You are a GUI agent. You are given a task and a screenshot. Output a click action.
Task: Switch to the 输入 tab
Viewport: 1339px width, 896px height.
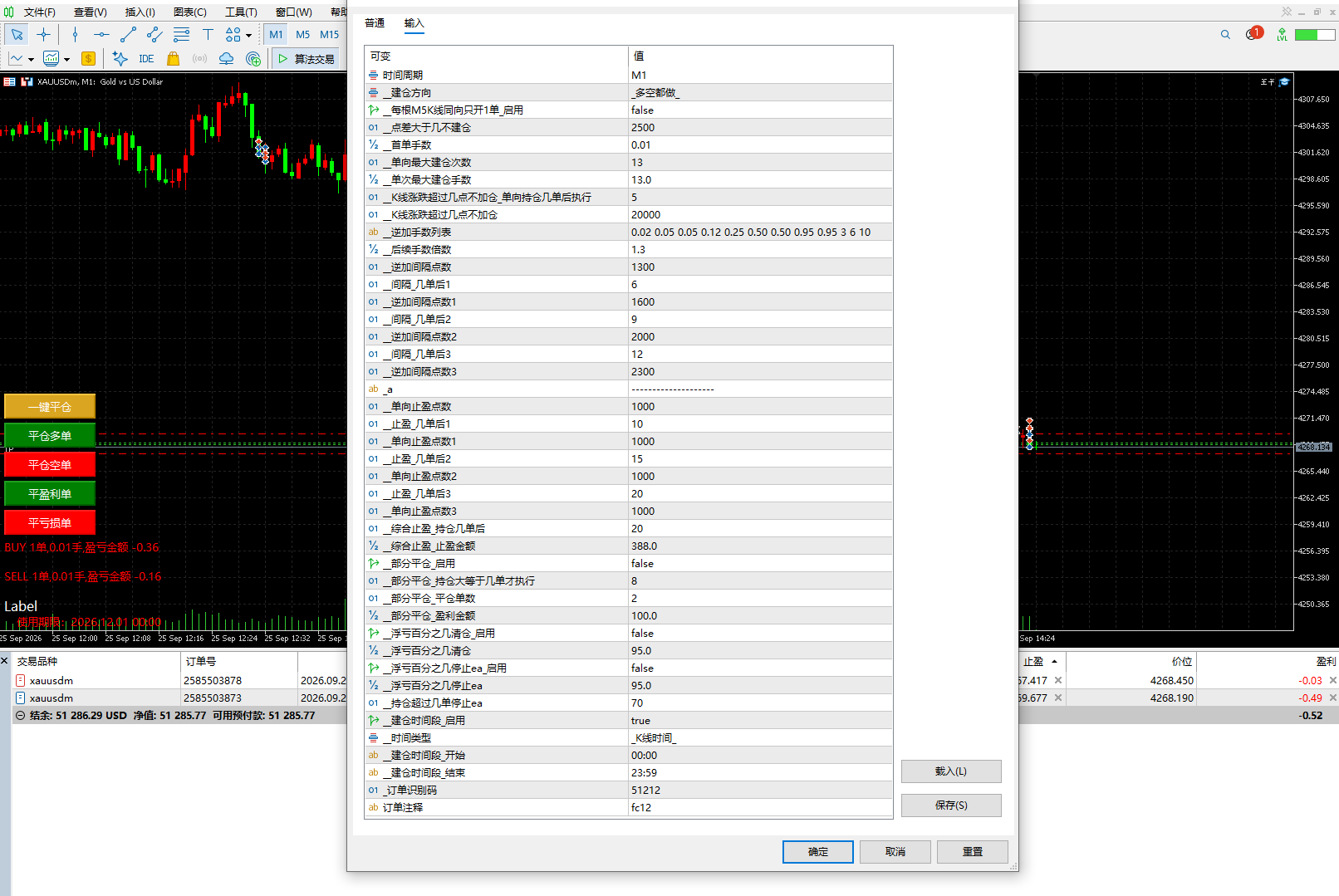click(x=414, y=23)
